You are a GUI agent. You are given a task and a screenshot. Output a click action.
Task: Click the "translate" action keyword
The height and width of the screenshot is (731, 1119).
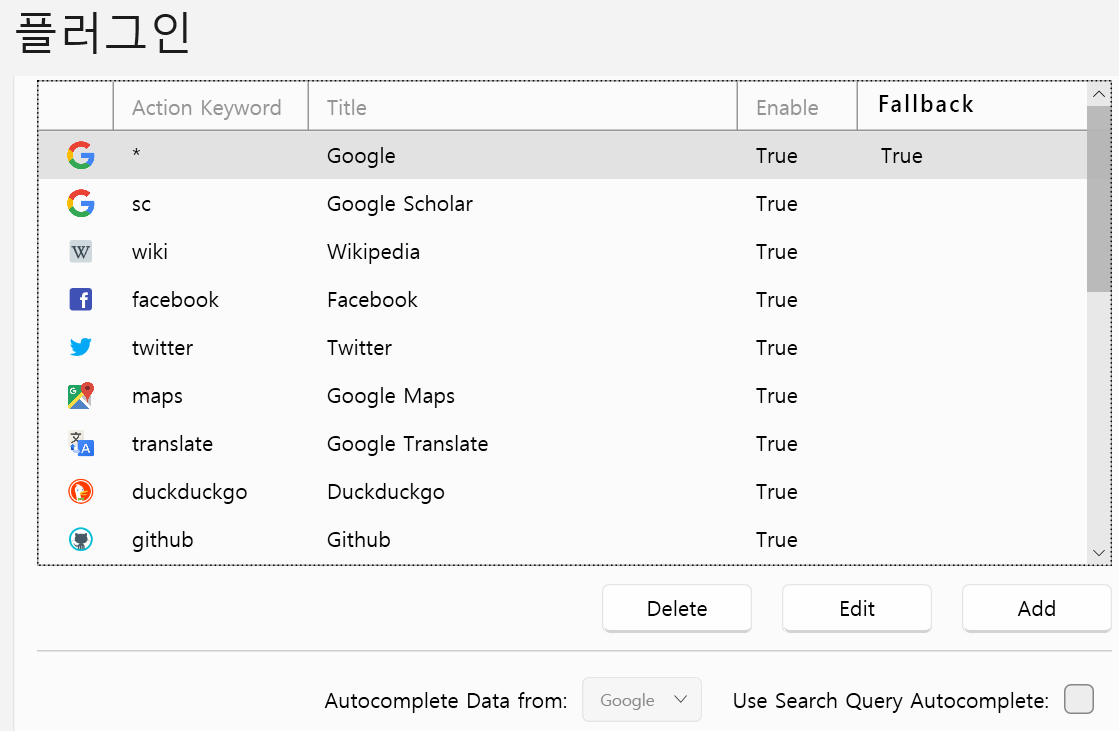point(172,444)
